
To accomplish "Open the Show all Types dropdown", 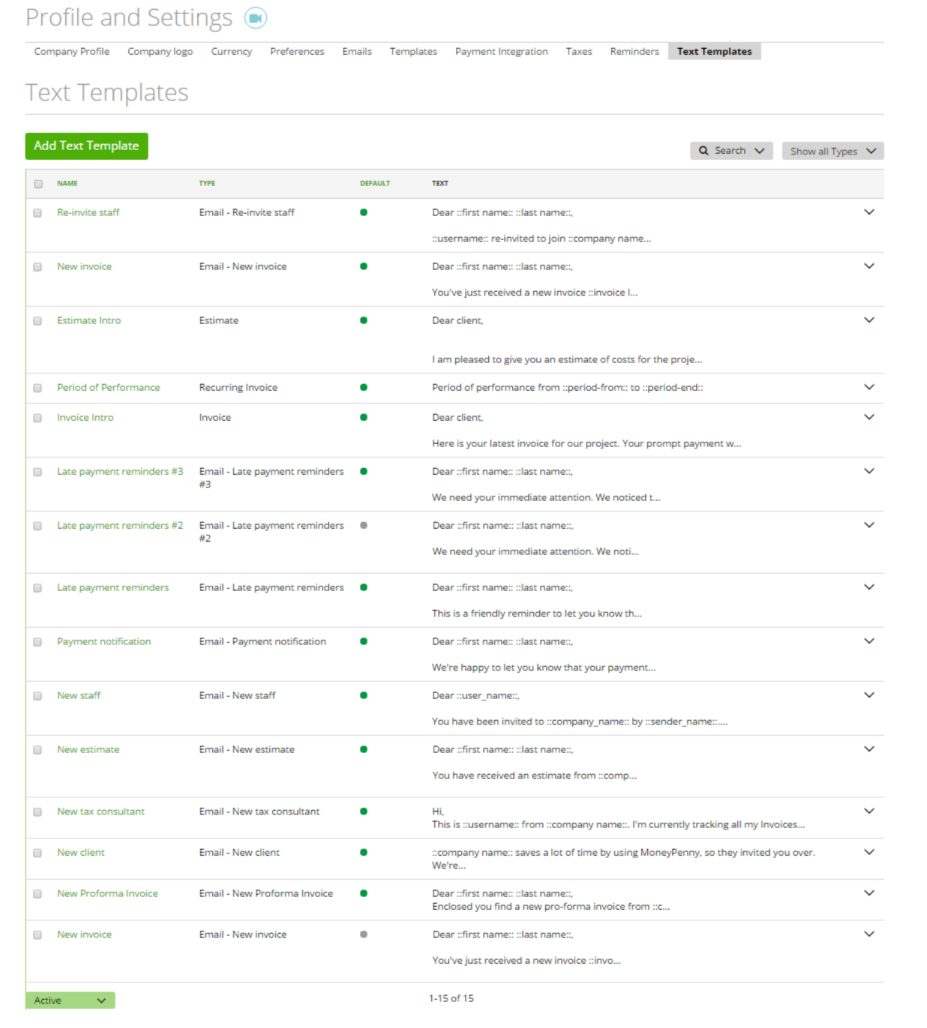I will tap(832, 150).
